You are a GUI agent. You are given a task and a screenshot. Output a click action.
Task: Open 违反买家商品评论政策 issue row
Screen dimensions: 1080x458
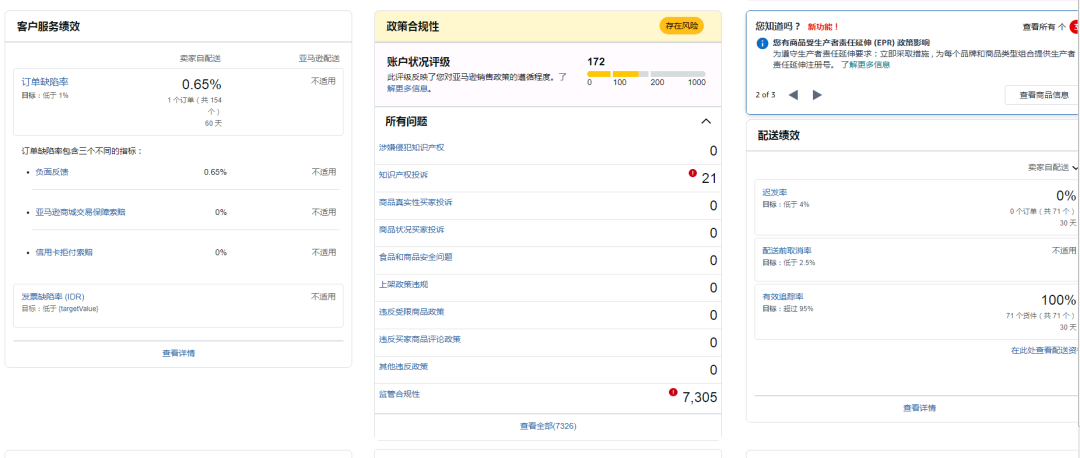click(548, 342)
